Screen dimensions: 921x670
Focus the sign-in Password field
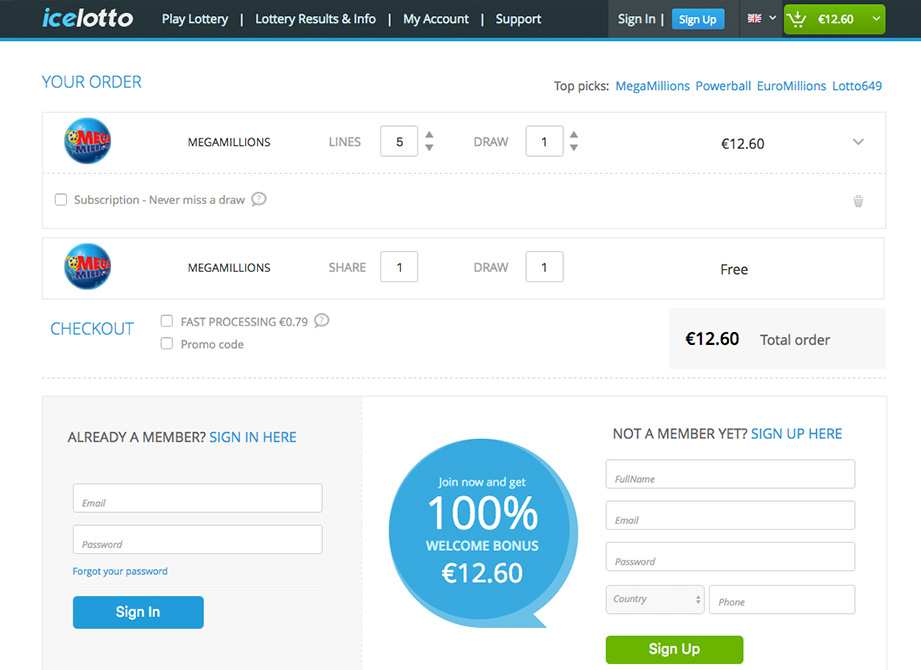pyautogui.click(x=197, y=539)
